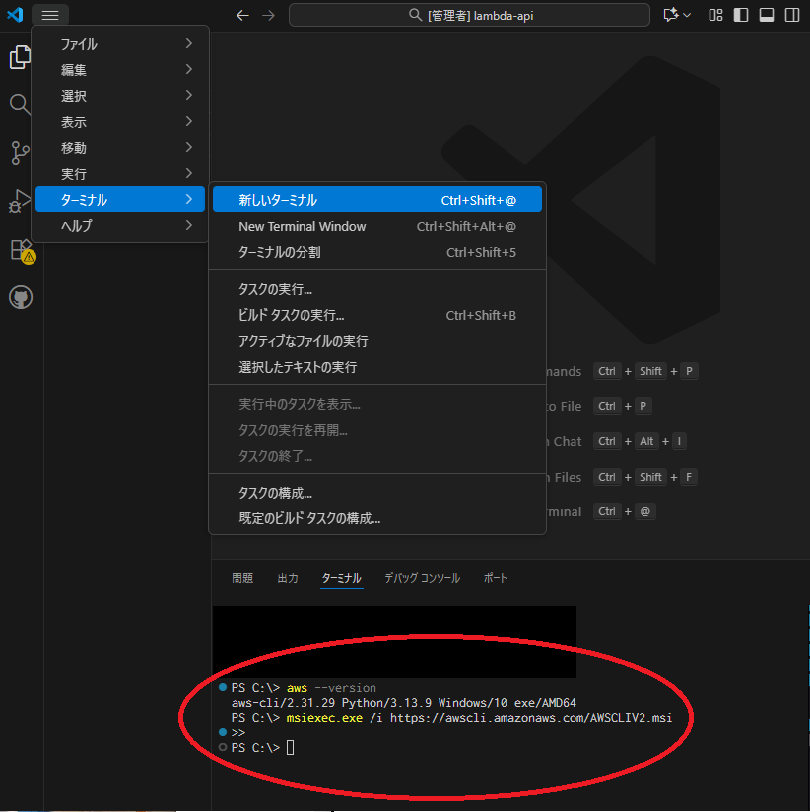Click the 'aws --version' command text
Viewport: 810px width, 812px height.
click(331, 688)
